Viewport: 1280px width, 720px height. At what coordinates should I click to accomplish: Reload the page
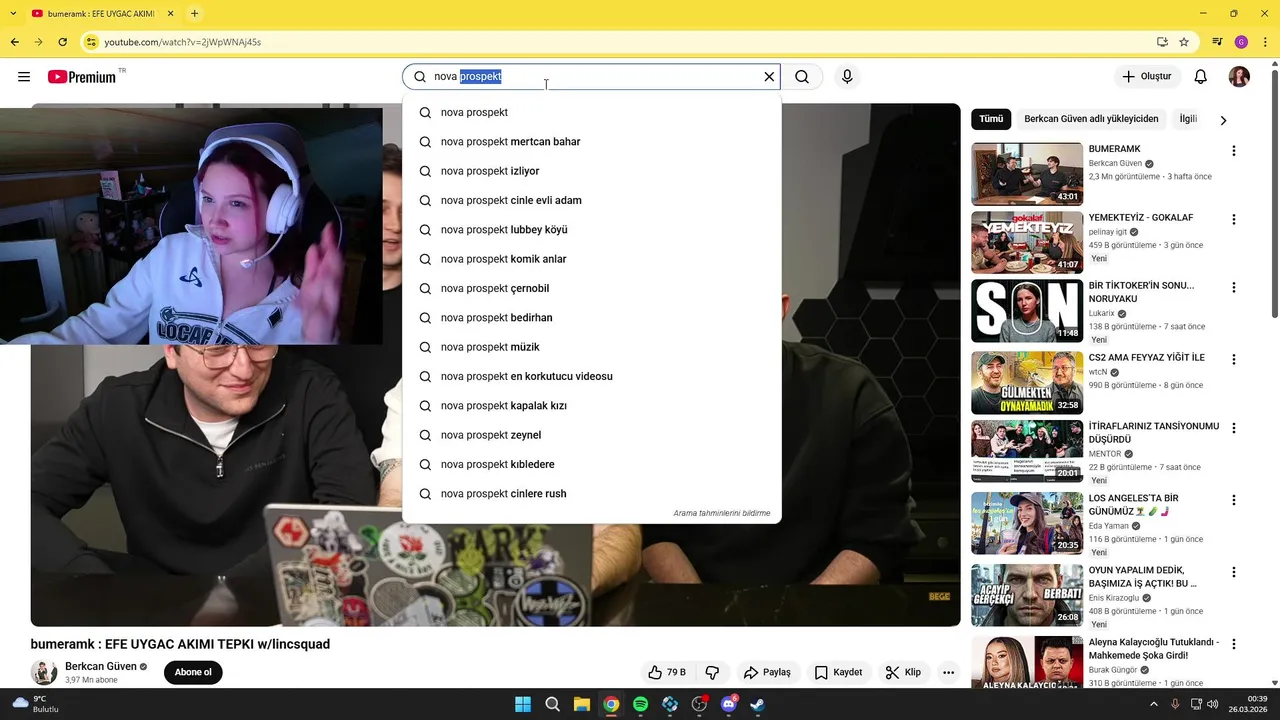[62, 42]
